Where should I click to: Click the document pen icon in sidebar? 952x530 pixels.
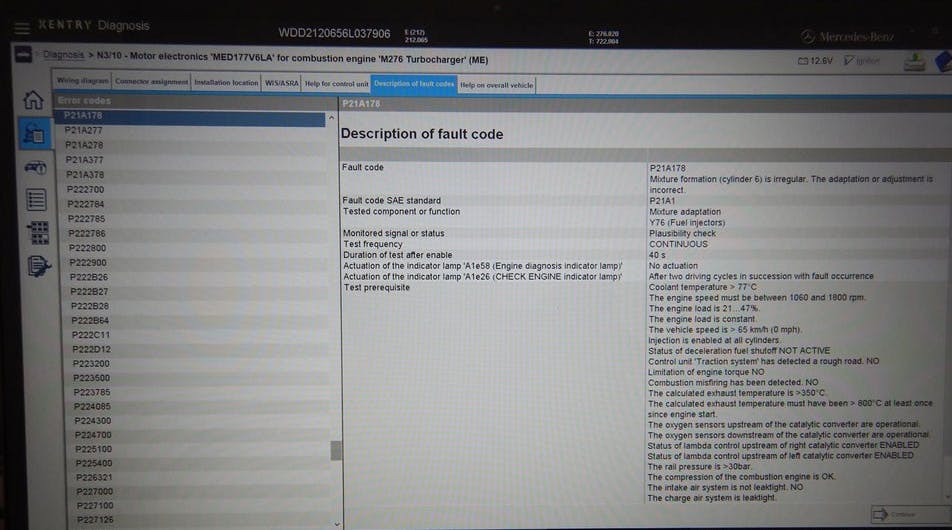40,265
